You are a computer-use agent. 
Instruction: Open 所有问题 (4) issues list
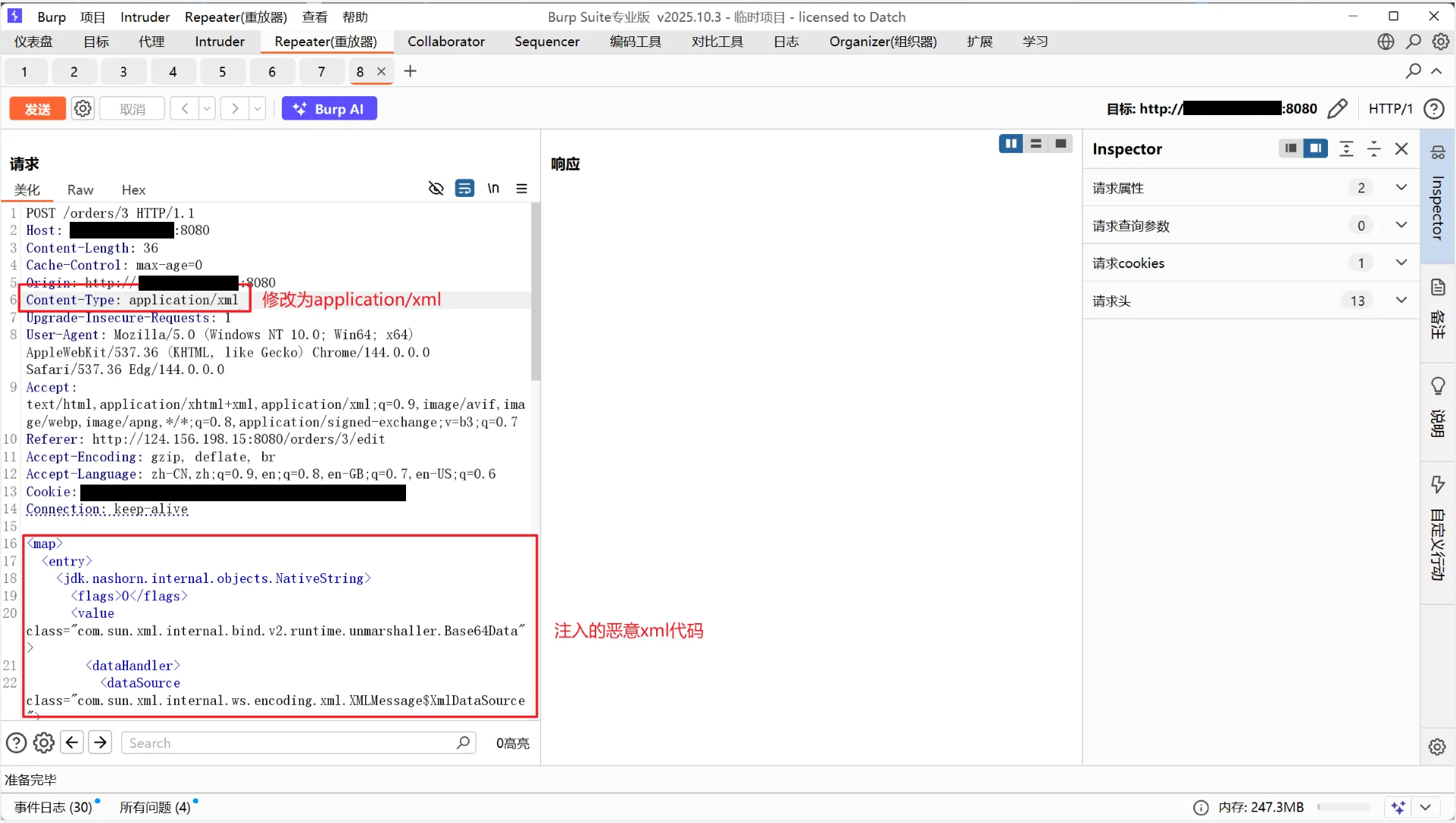coord(155,808)
